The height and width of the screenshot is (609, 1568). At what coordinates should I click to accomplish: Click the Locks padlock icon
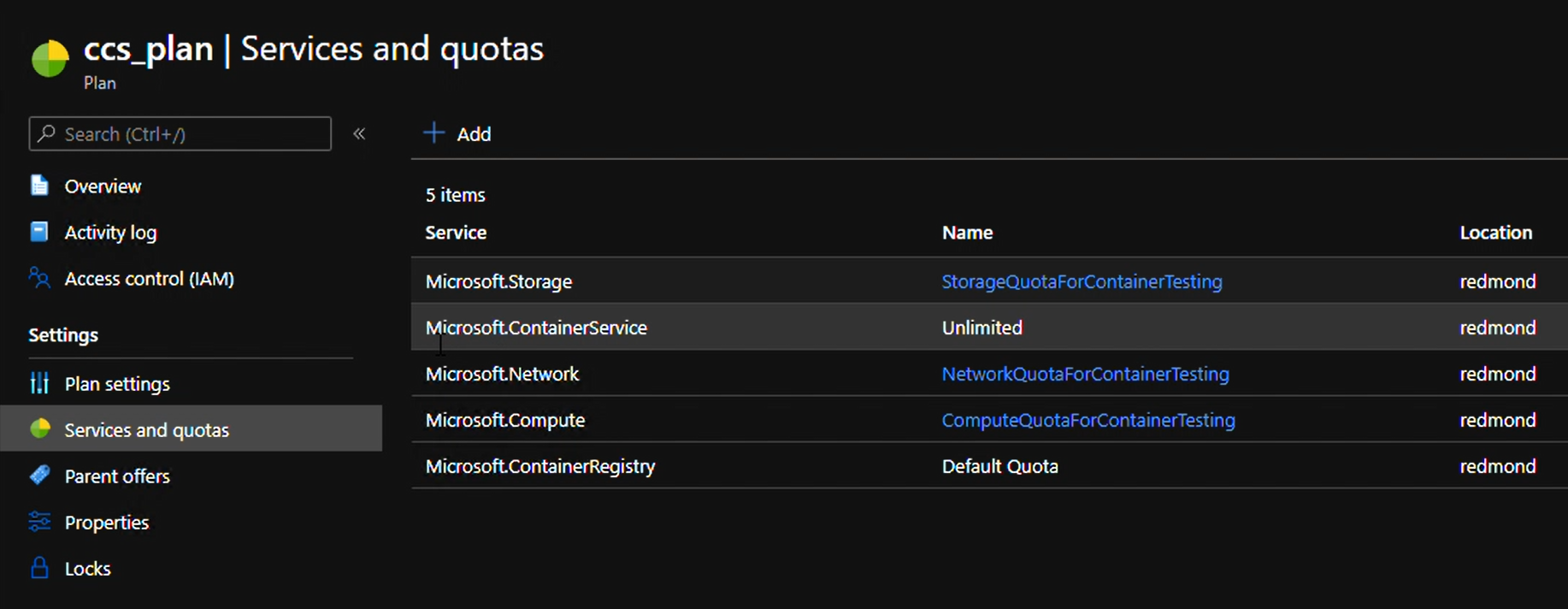pos(39,568)
